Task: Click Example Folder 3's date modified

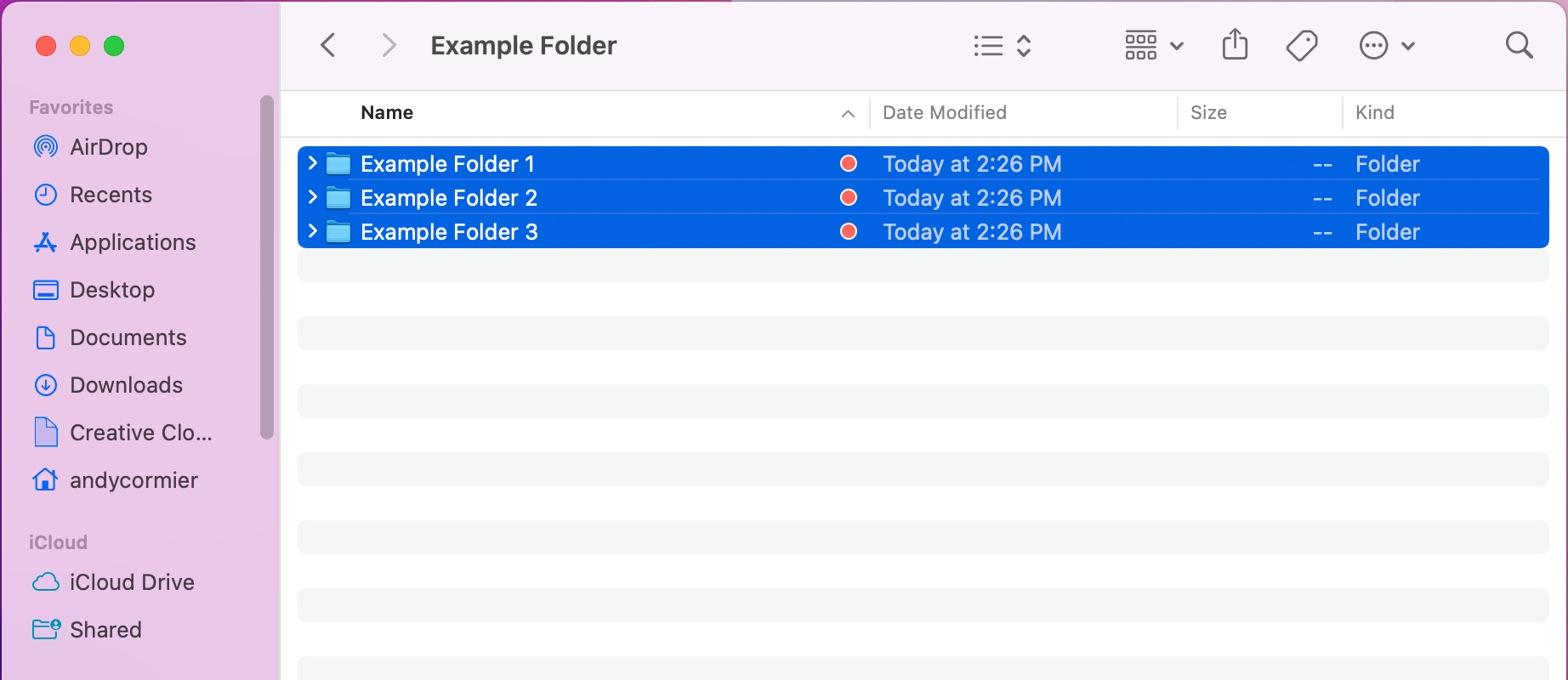Action: pyautogui.click(x=972, y=232)
